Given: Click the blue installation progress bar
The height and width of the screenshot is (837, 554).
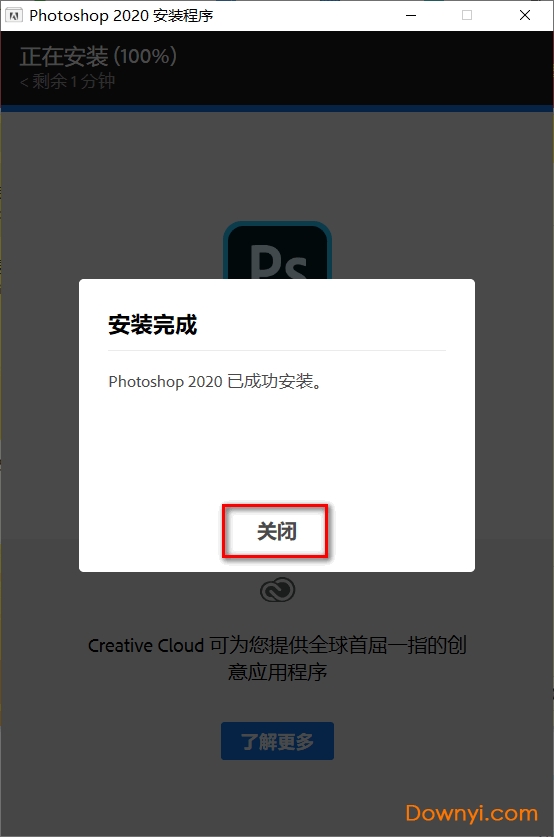Looking at the screenshot, I should (x=277, y=108).
